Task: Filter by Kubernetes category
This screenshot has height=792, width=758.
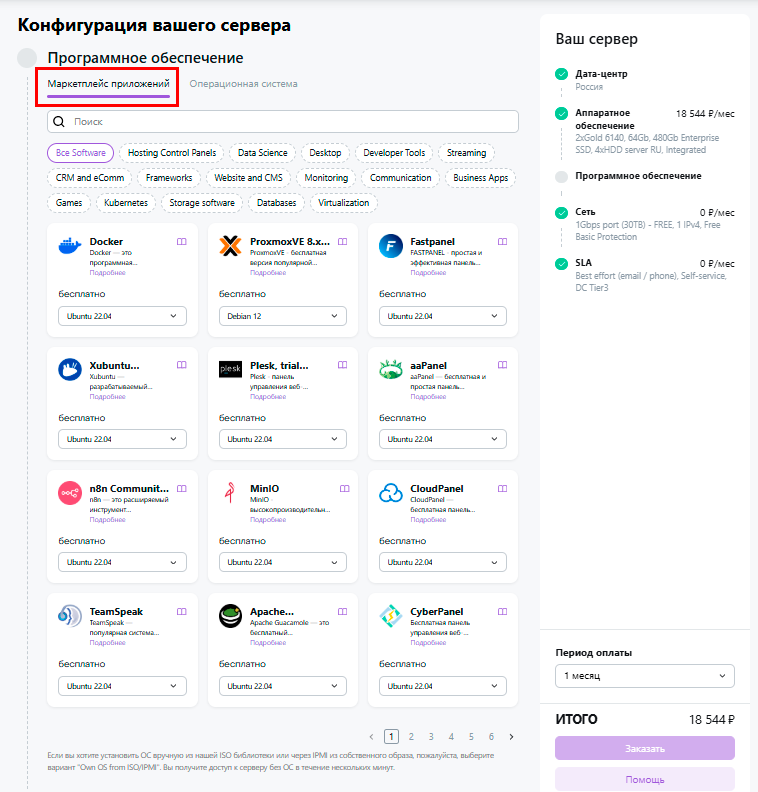Action: (x=126, y=203)
